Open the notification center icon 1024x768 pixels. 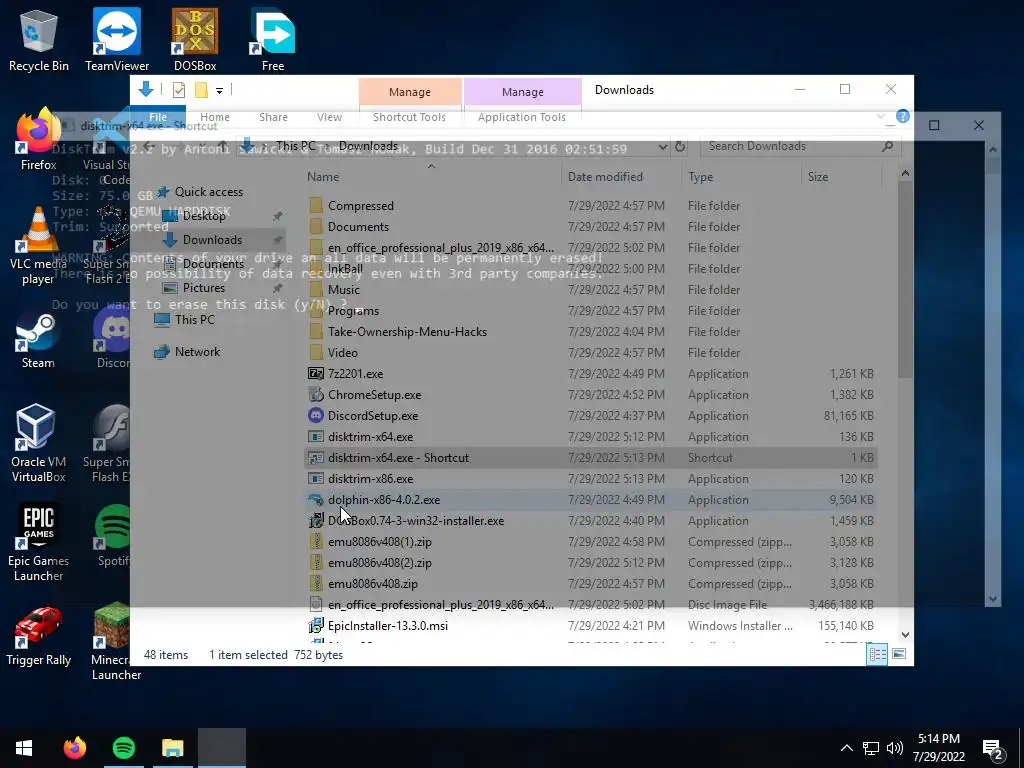(x=993, y=750)
